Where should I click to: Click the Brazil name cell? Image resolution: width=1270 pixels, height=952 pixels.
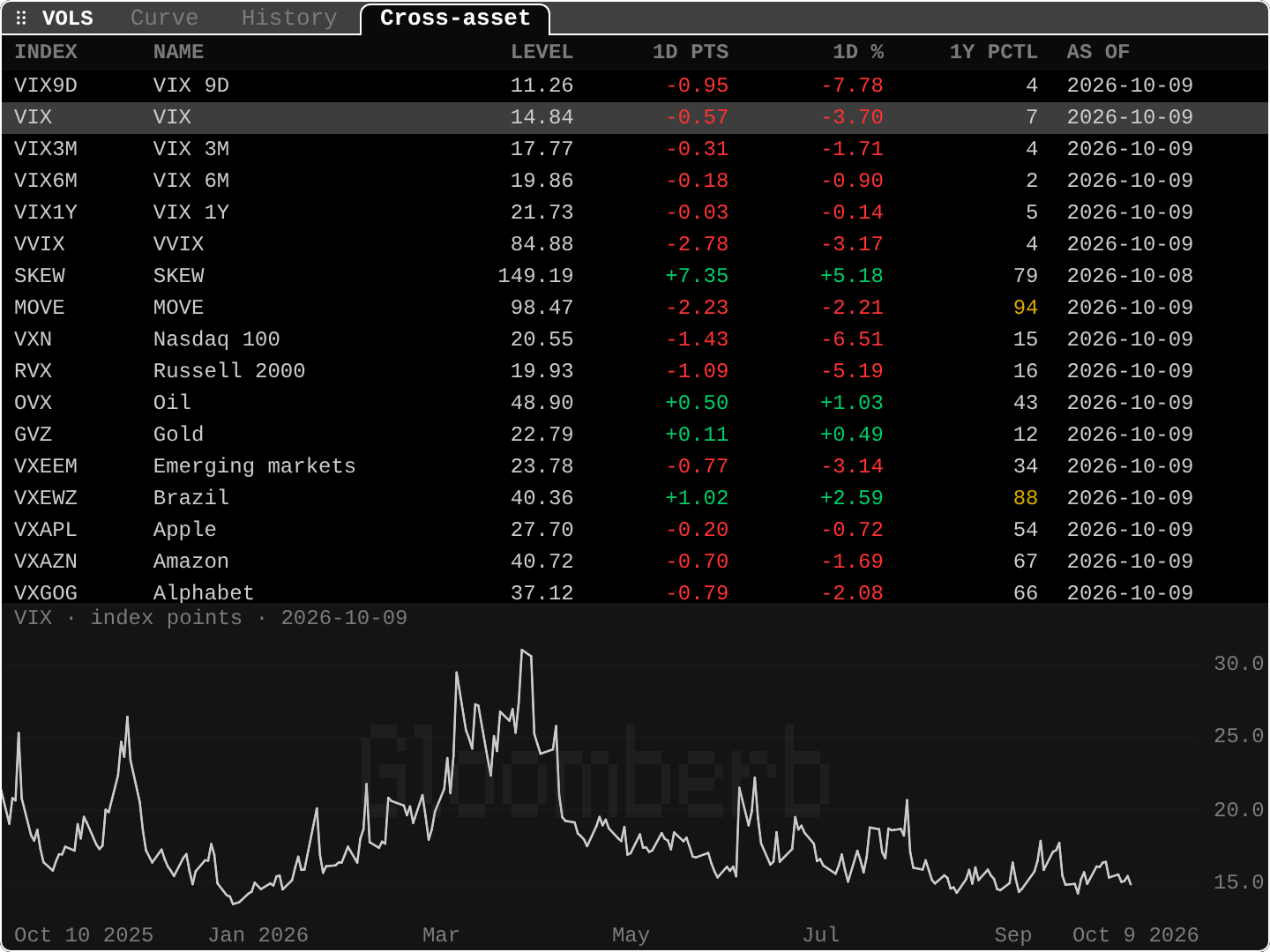pos(191,498)
